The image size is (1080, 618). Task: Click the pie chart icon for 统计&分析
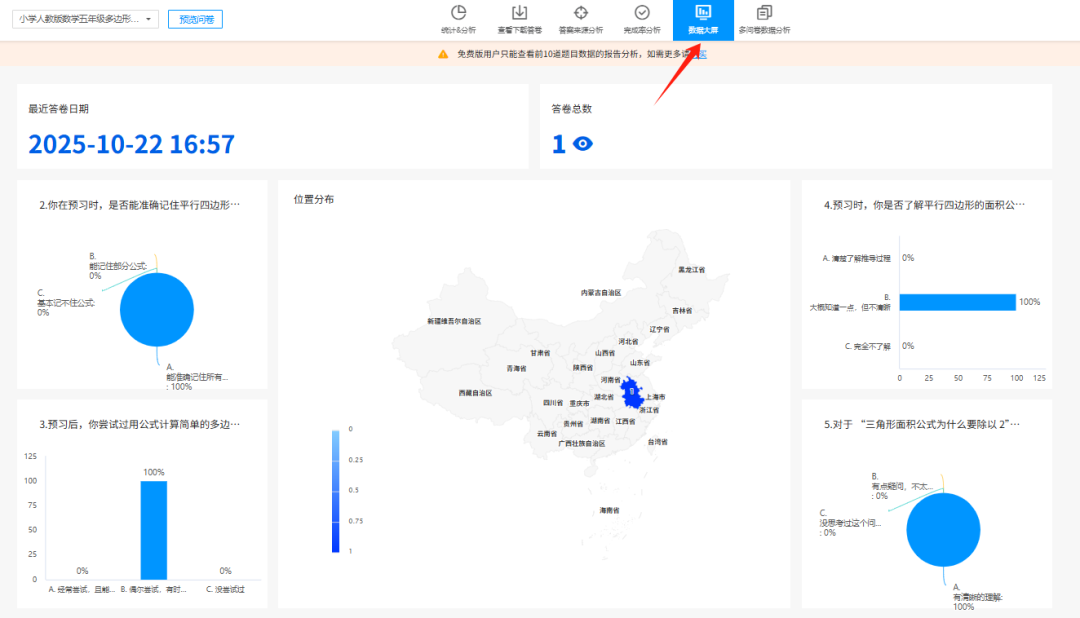click(x=458, y=13)
